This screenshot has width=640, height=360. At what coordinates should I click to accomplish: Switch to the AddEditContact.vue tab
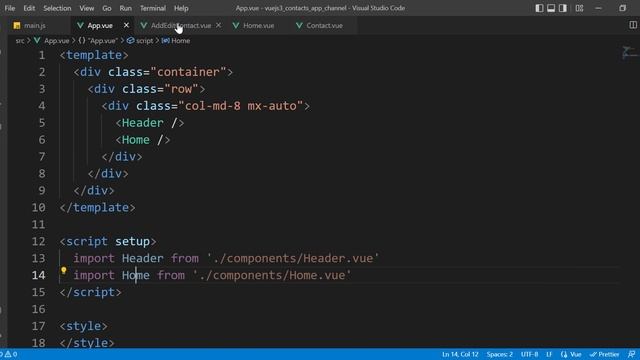181,25
